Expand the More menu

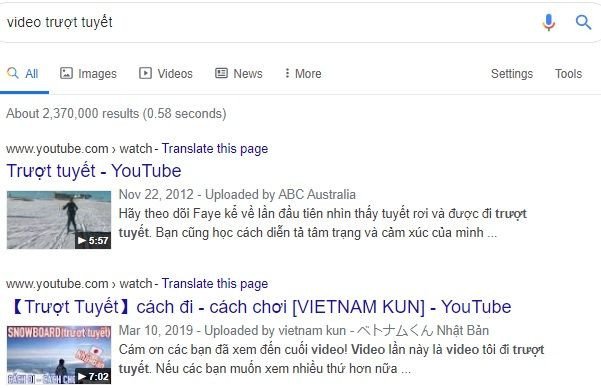pos(303,74)
